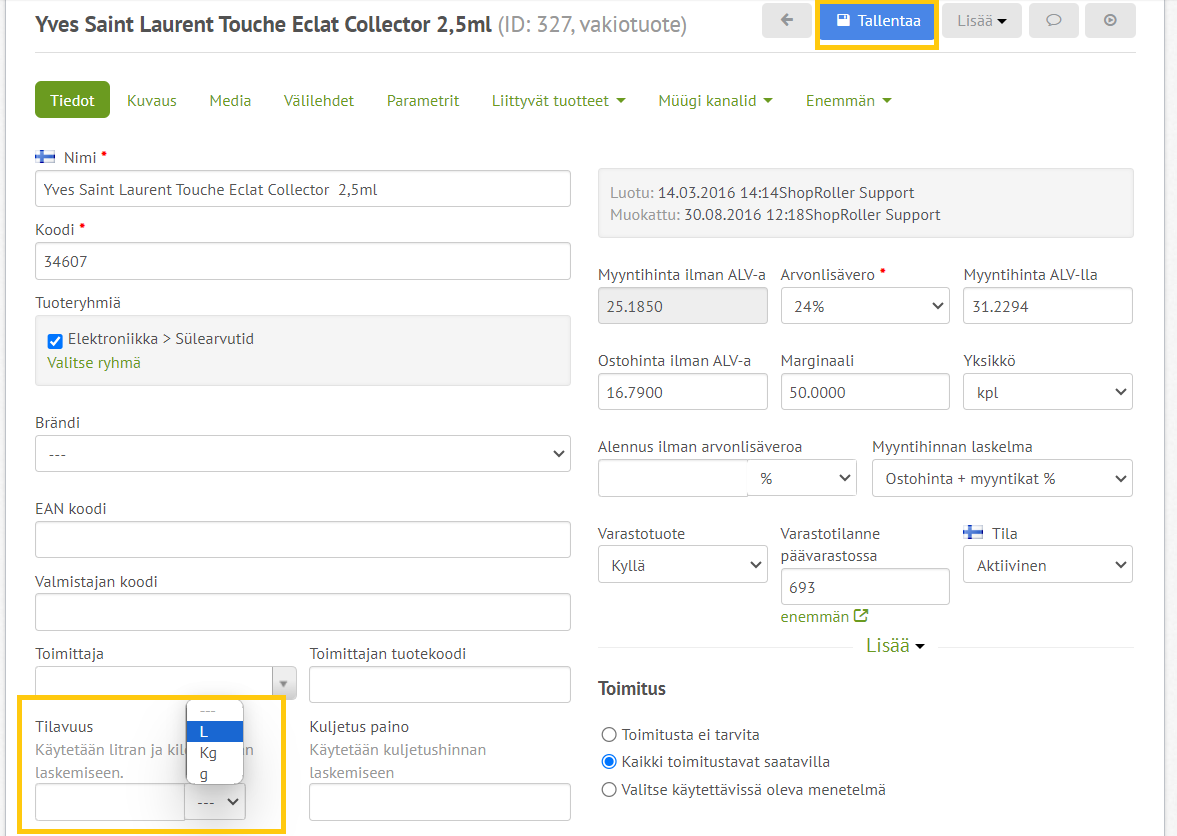Open the Alennus % type dropdown

(x=802, y=478)
